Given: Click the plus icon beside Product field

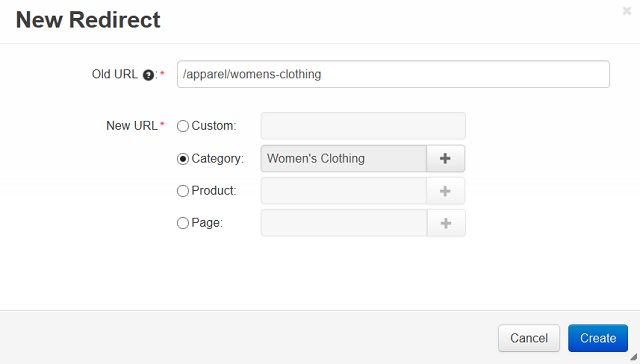Looking at the screenshot, I should click(x=445, y=191).
